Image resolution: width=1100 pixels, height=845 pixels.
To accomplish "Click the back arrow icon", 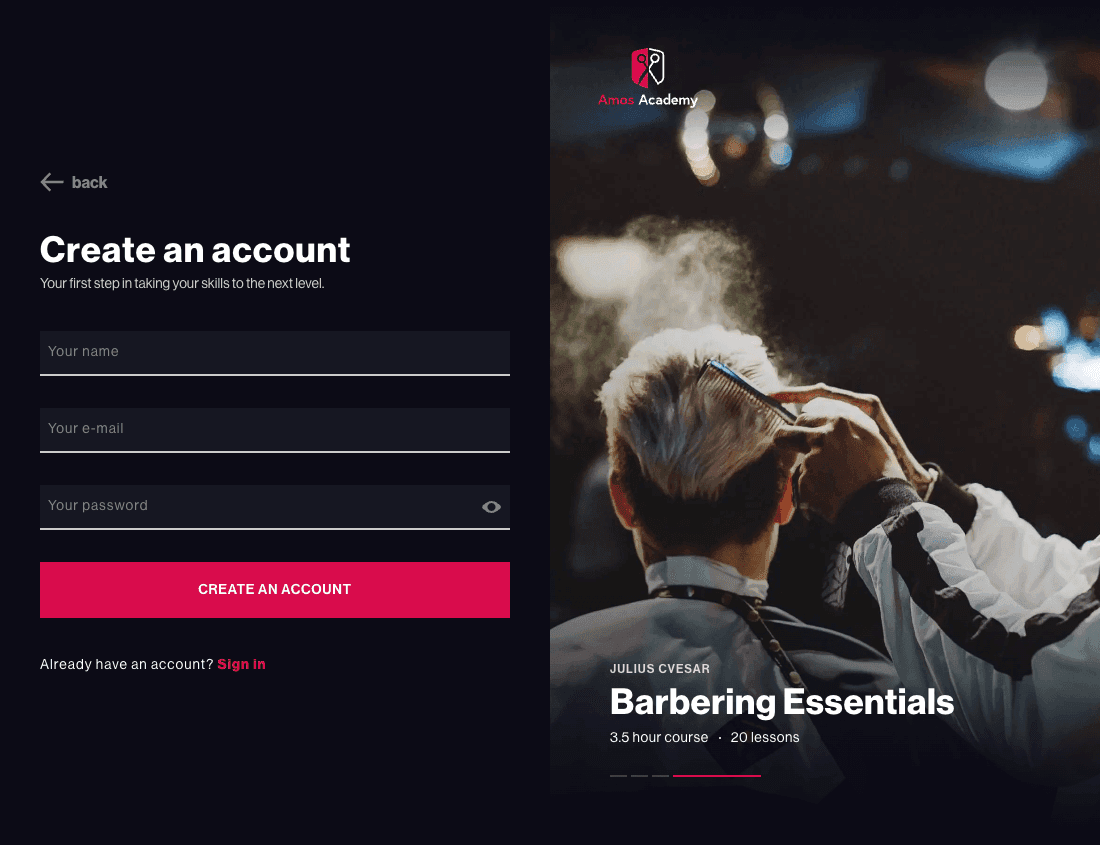I will pos(52,182).
